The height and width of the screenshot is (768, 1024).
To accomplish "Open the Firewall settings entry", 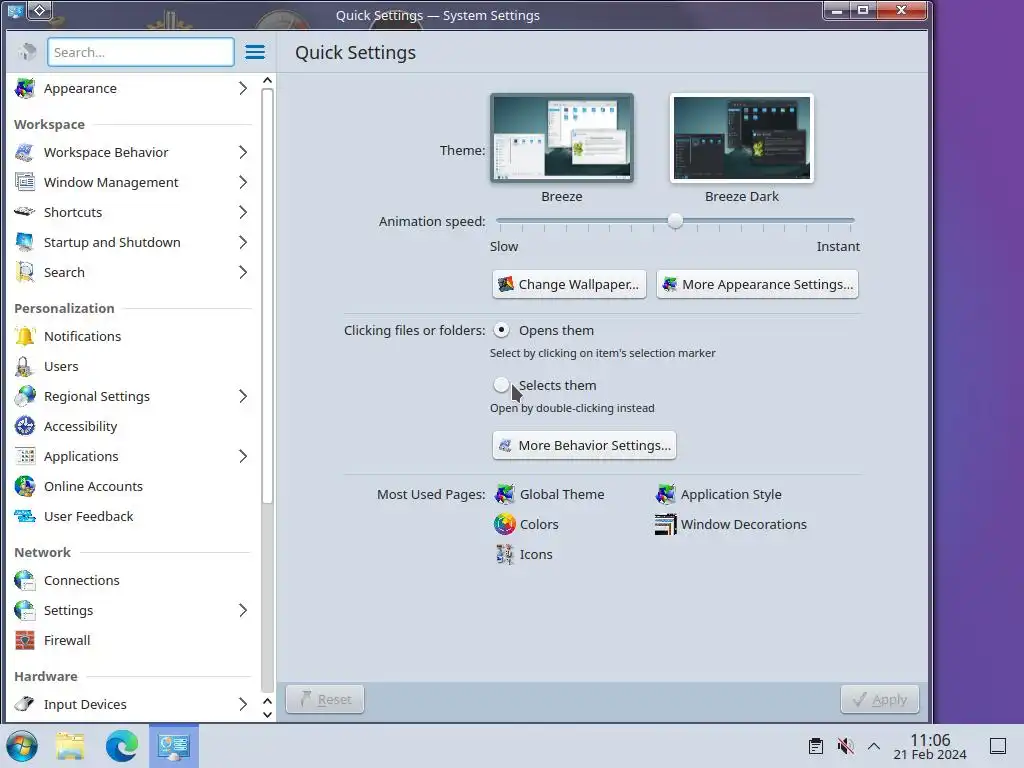I will coord(133,641).
